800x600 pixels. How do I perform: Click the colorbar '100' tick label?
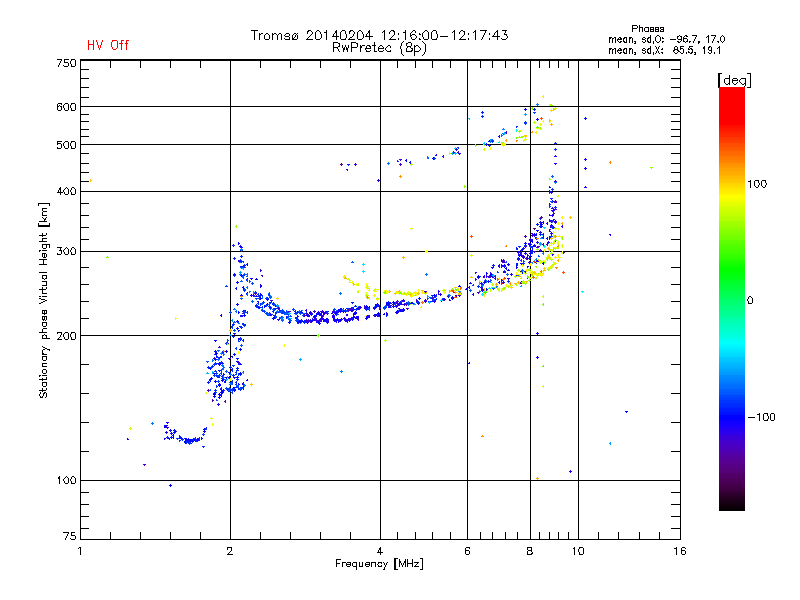click(757, 184)
